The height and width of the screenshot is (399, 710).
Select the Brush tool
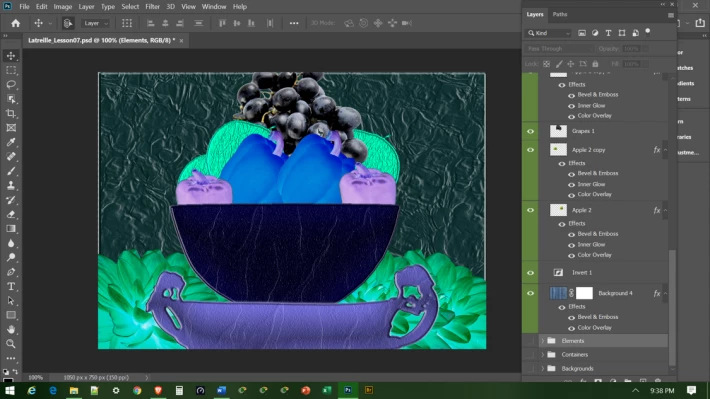click(x=11, y=171)
